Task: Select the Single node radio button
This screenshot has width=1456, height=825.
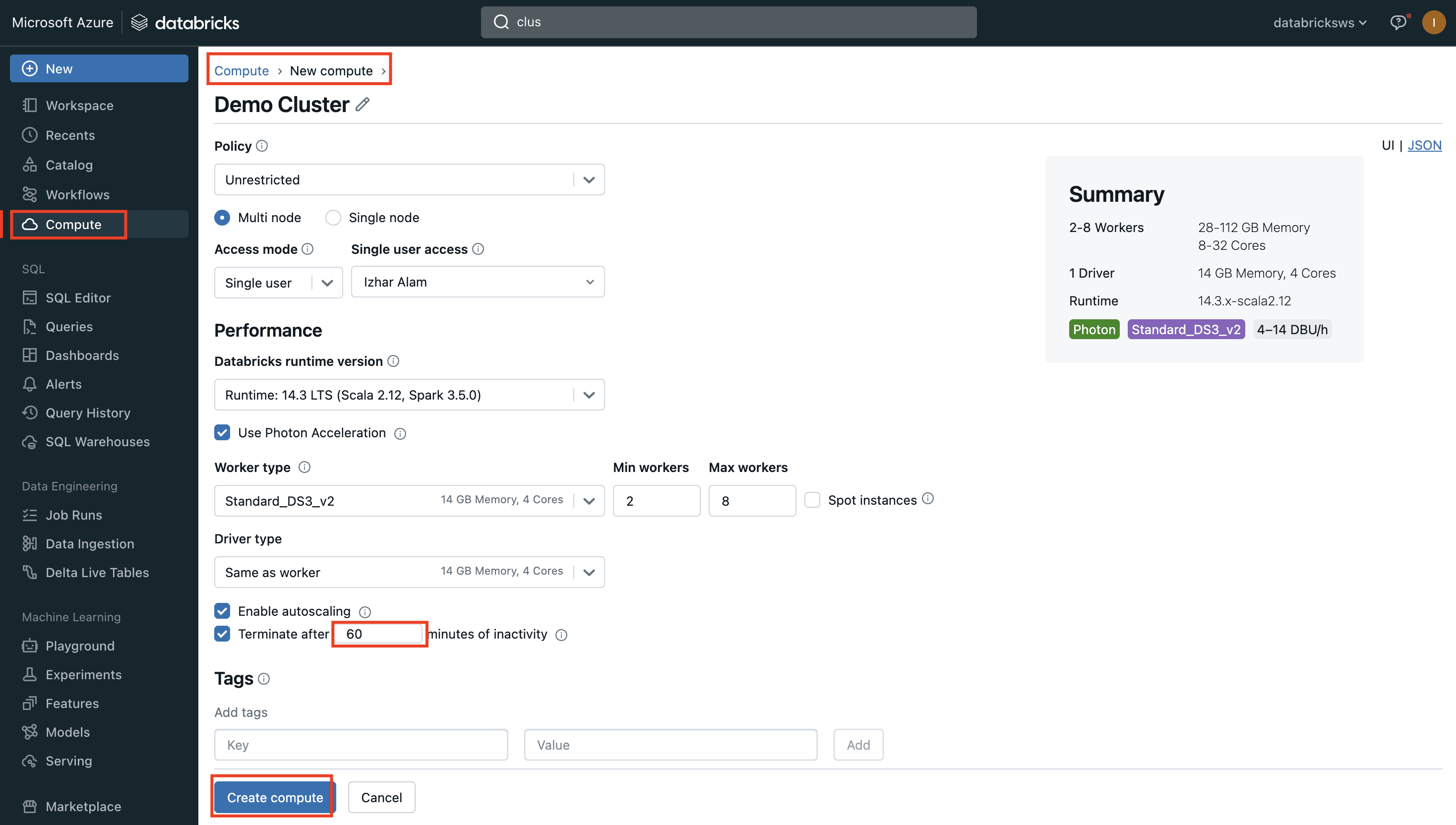Action: 333,218
